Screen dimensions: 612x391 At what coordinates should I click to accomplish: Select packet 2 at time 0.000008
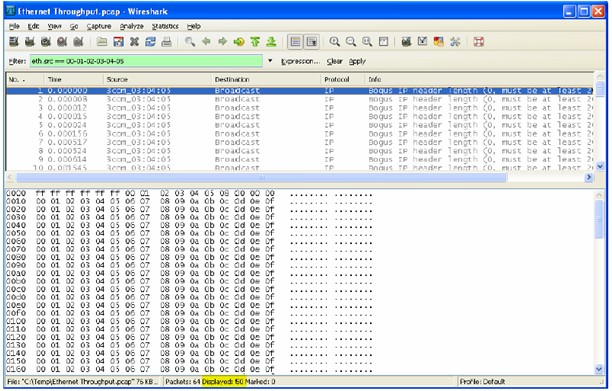coord(299,99)
